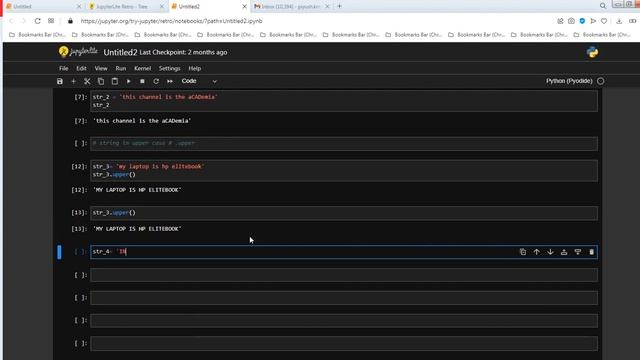Viewport: 640px width, 360px height.
Task: Click the comment cell about upper case
Action: click(344, 143)
